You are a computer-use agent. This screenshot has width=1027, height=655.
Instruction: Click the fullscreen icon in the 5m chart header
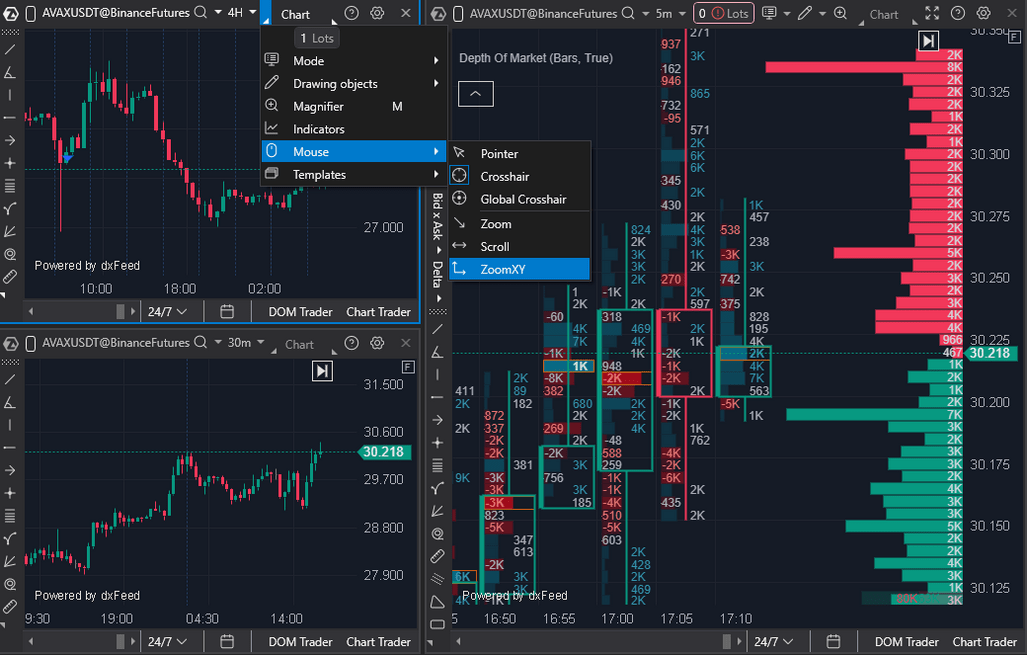[932, 13]
